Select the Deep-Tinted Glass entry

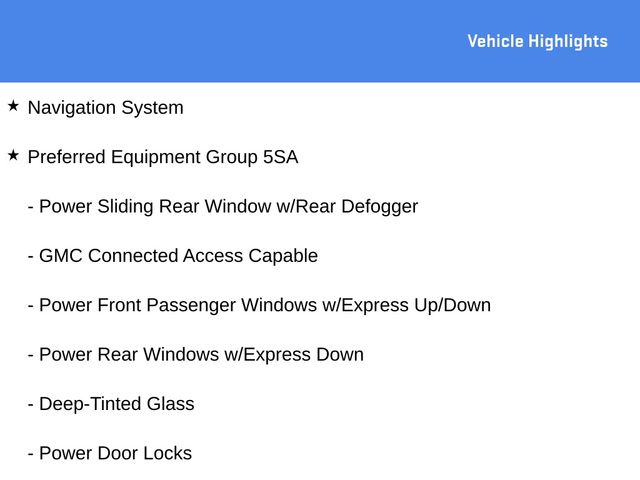coord(111,404)
